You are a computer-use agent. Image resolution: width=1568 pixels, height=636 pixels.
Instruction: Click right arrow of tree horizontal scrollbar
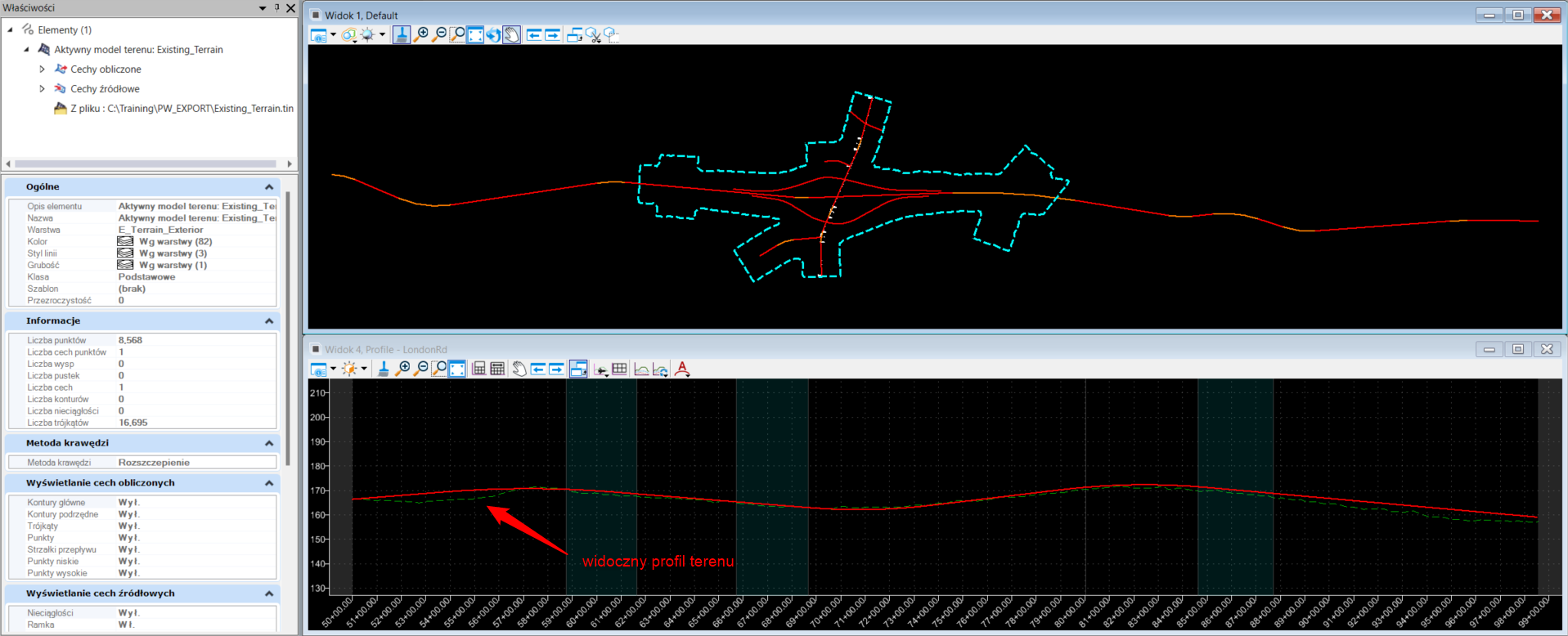point(290,164)
